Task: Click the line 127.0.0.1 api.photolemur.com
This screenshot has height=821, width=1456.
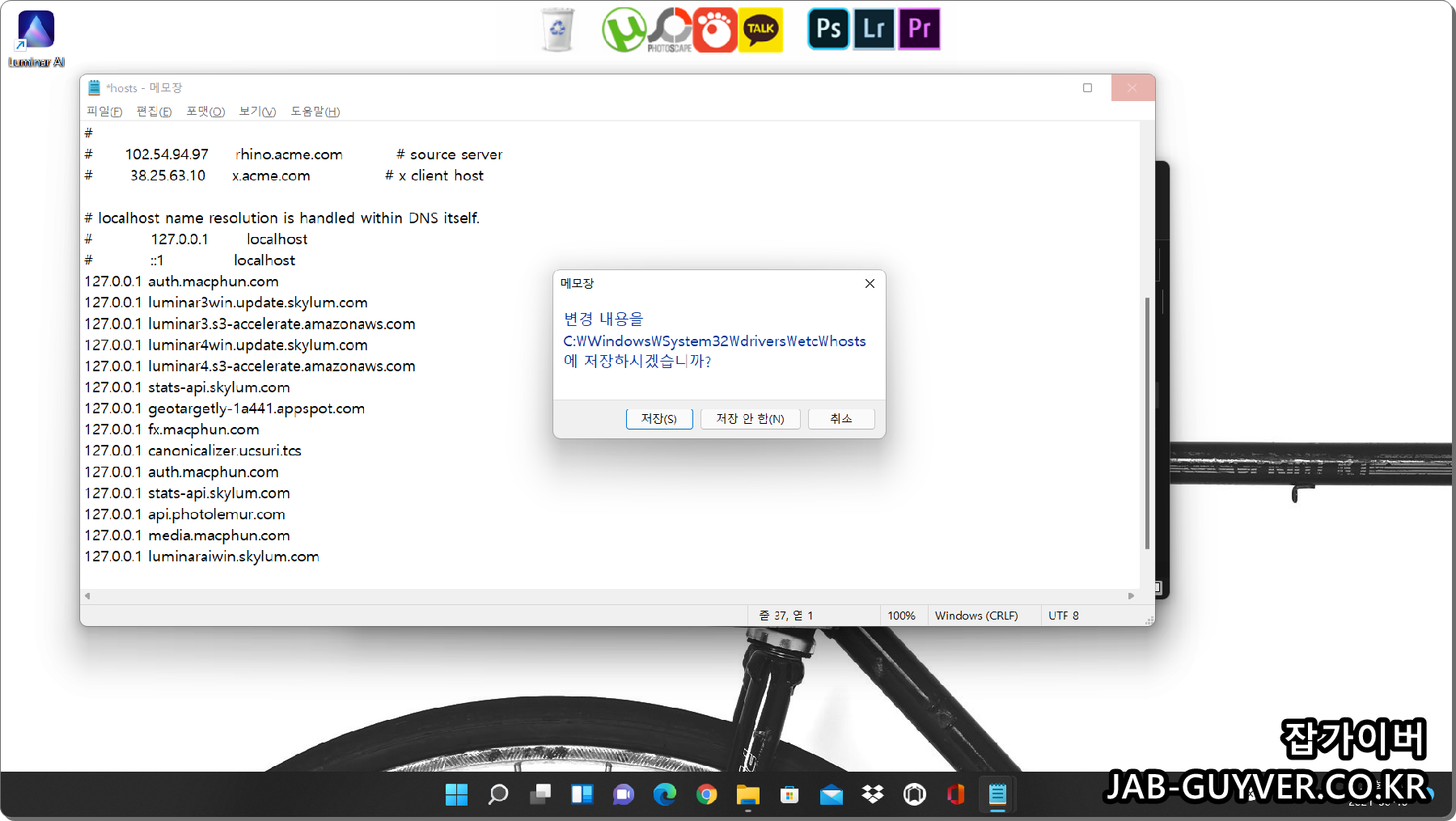Action: coord(184,514)
